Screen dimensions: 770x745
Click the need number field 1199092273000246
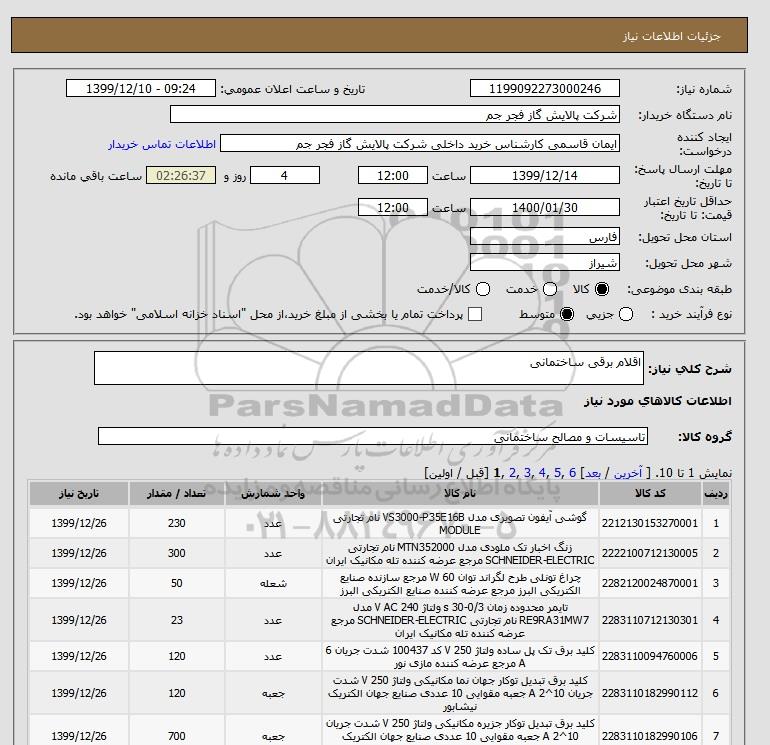[545, 88]
